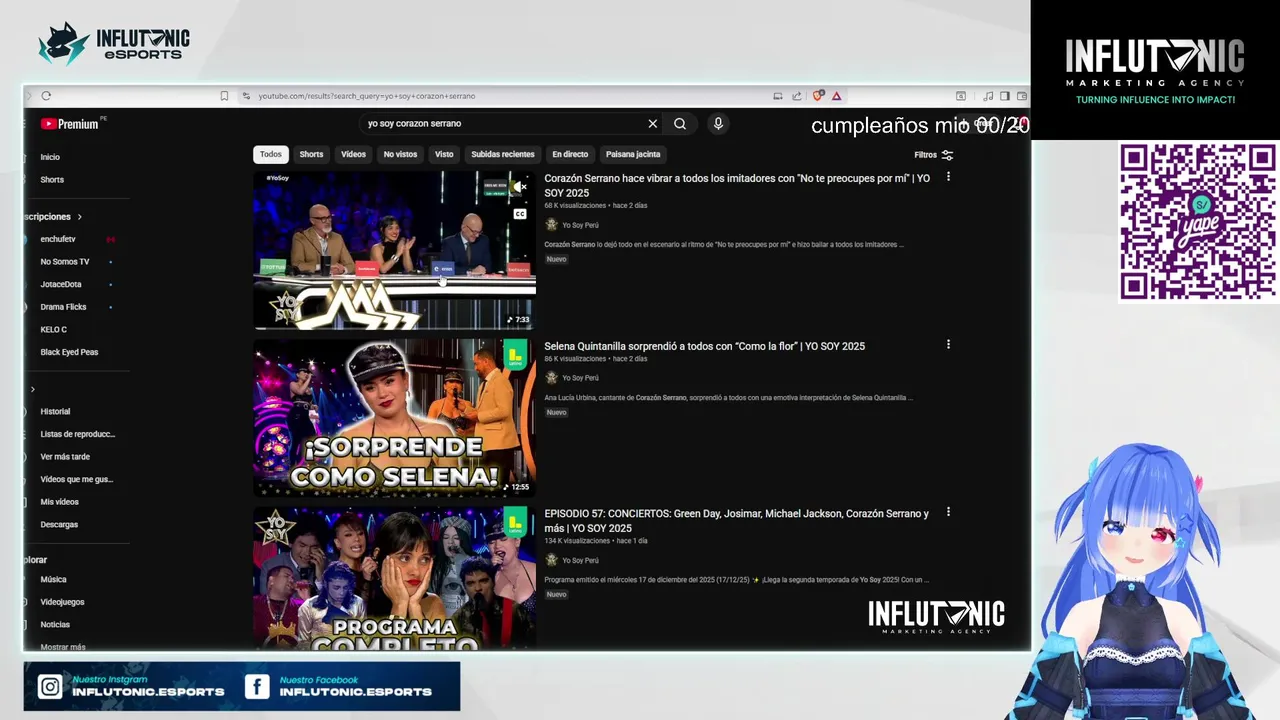Clear the search box with the X
The image size is (1280, 720).
click(653, 124)
